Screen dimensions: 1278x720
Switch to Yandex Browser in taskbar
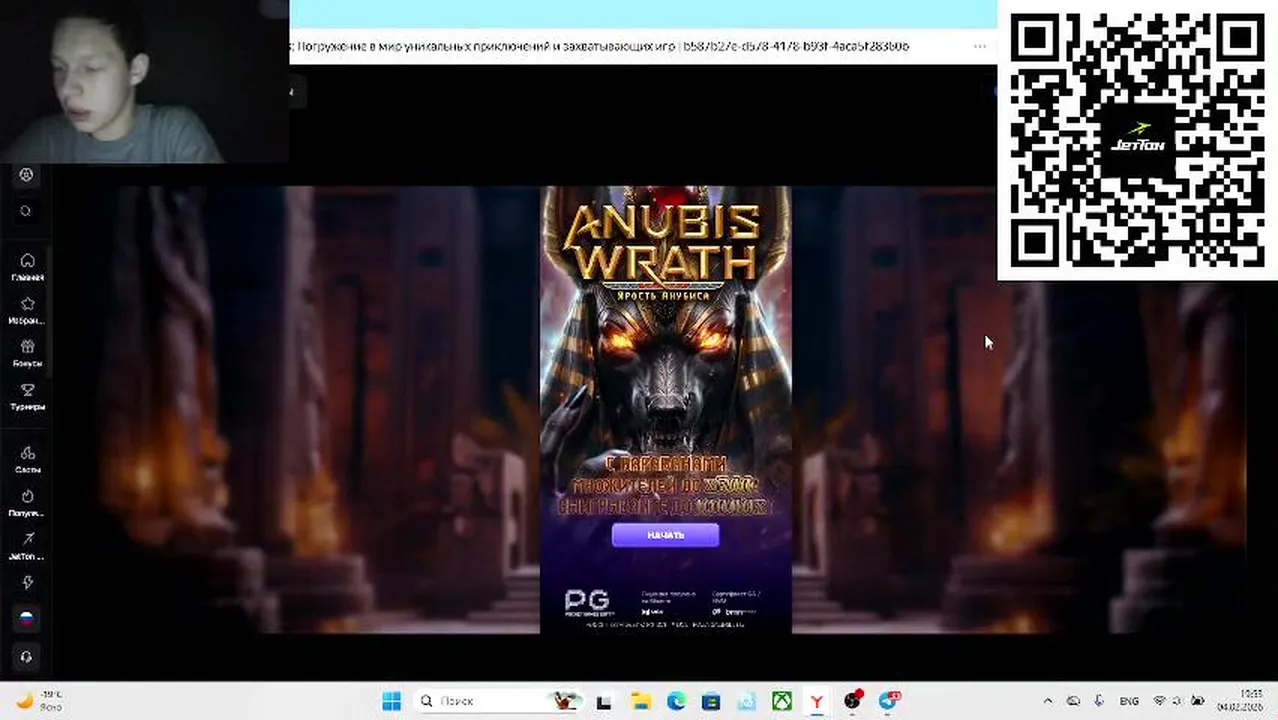[817, 701]
